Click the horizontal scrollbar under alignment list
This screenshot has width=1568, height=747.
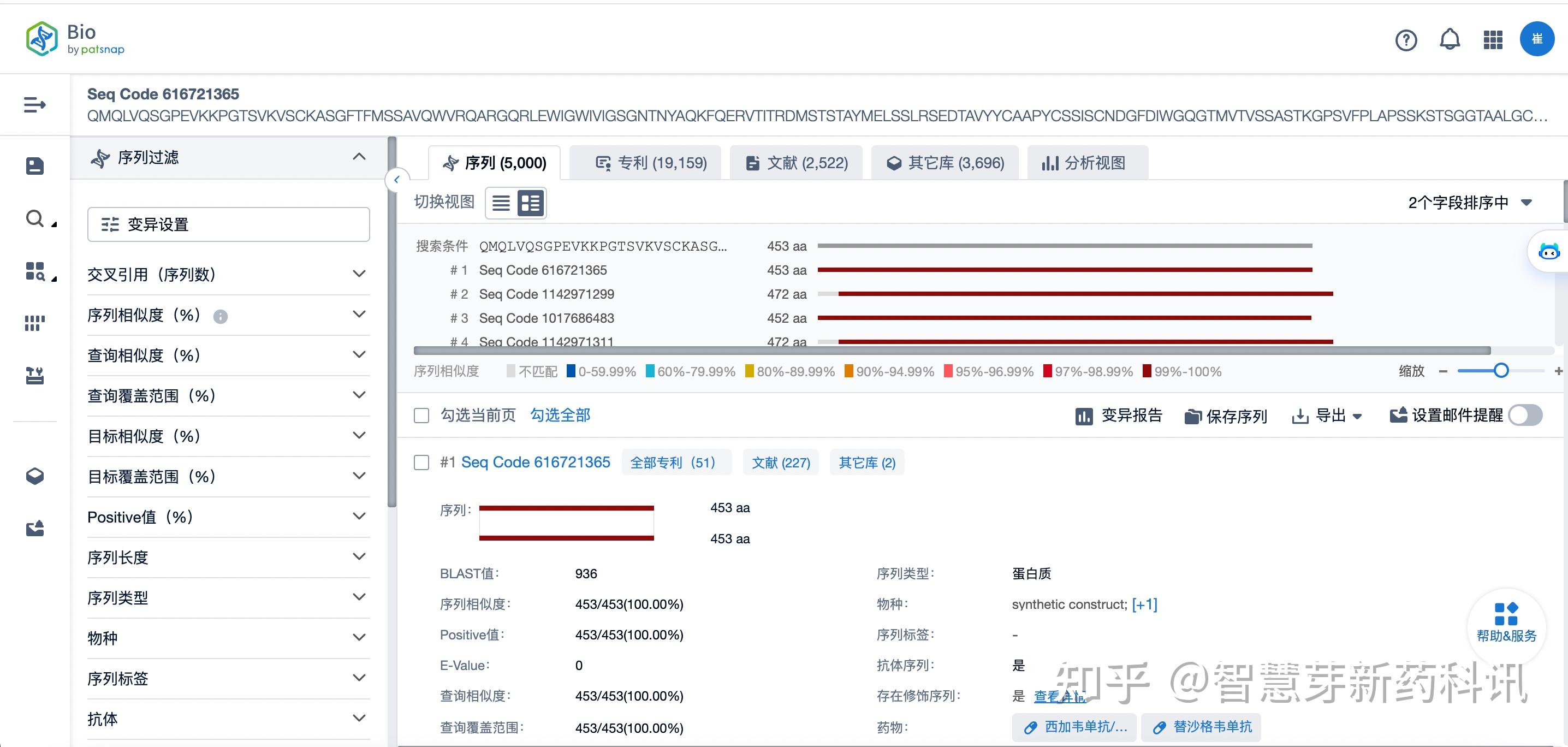[x=952, y=351]
